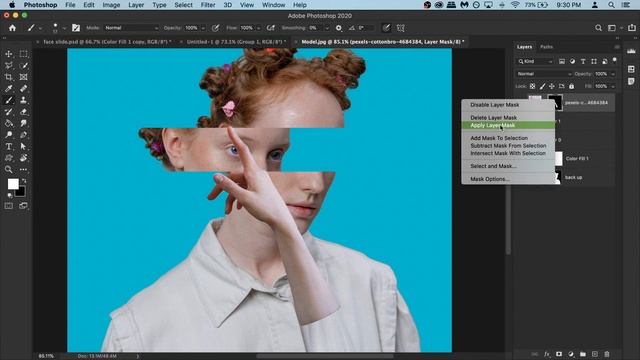The height and width of the screenshot is (360, 640).
Task: Select the Smudge tool
Action: [24, 123]
